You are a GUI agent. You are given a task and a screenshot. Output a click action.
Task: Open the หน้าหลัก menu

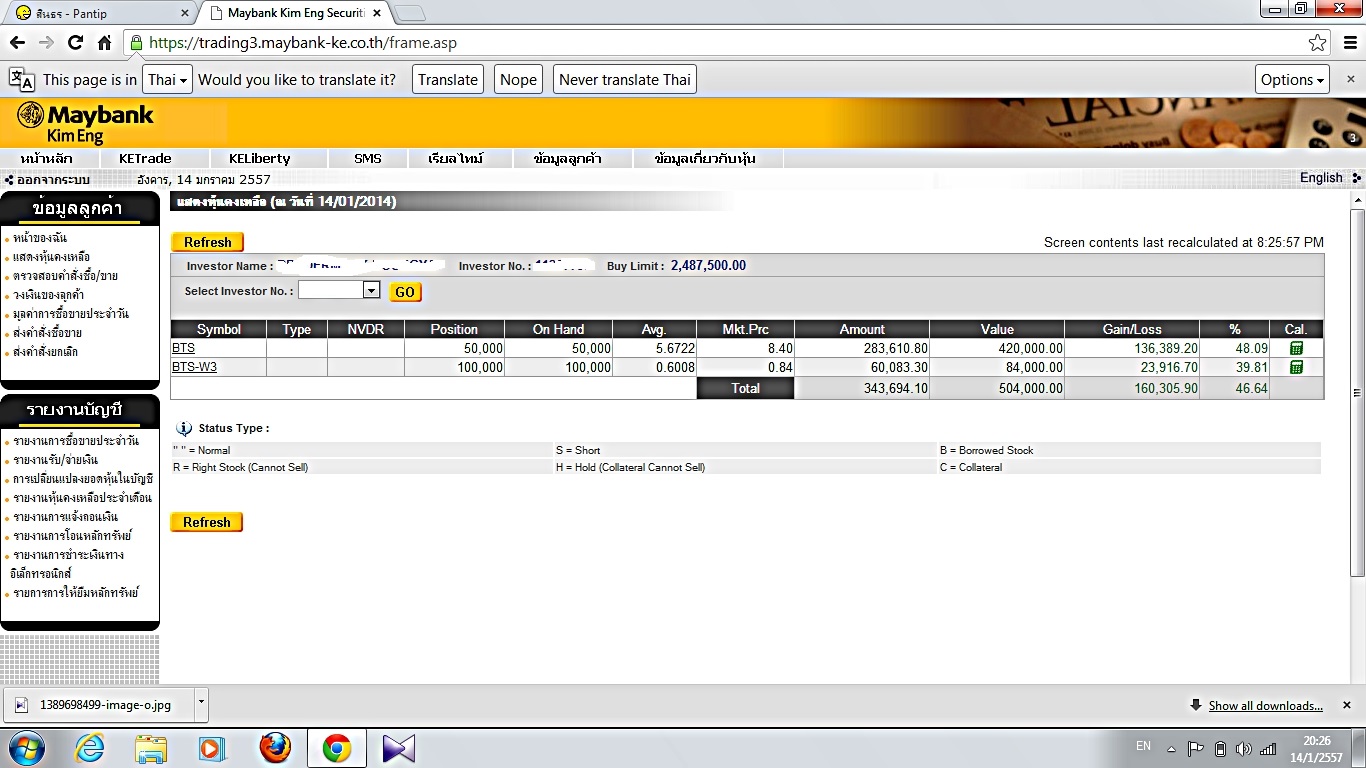coord(46,158)
